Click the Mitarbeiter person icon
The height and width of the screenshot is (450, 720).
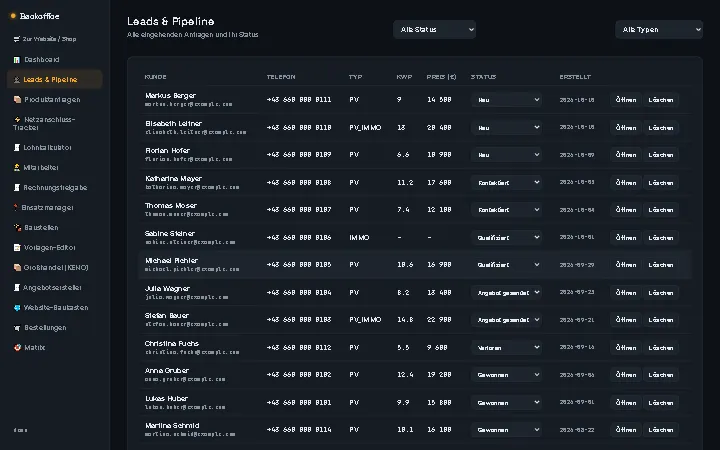tap(17, 168)
